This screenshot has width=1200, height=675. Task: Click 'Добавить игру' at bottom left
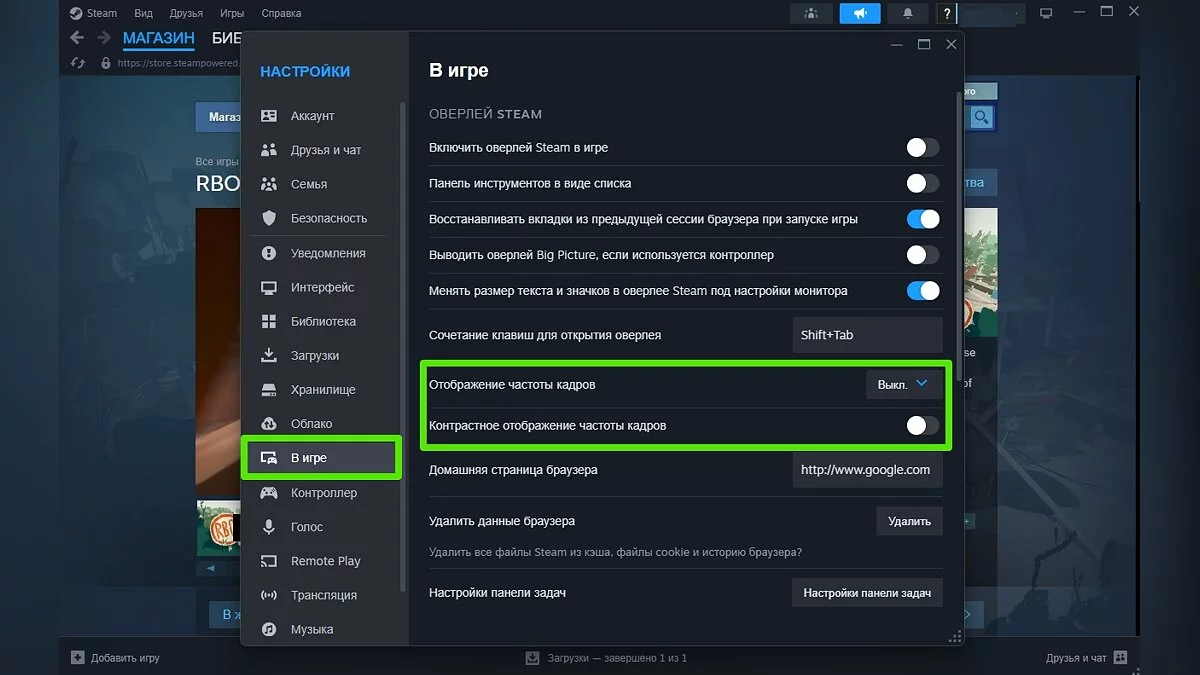[116, 658]
